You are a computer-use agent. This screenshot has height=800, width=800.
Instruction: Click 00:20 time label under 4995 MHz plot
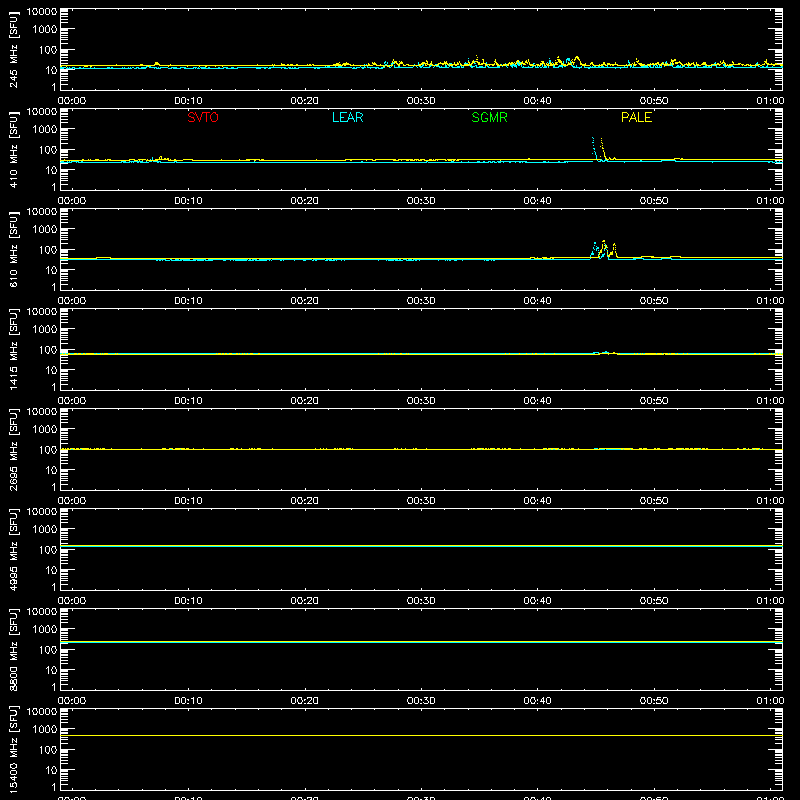coord(305,601)
